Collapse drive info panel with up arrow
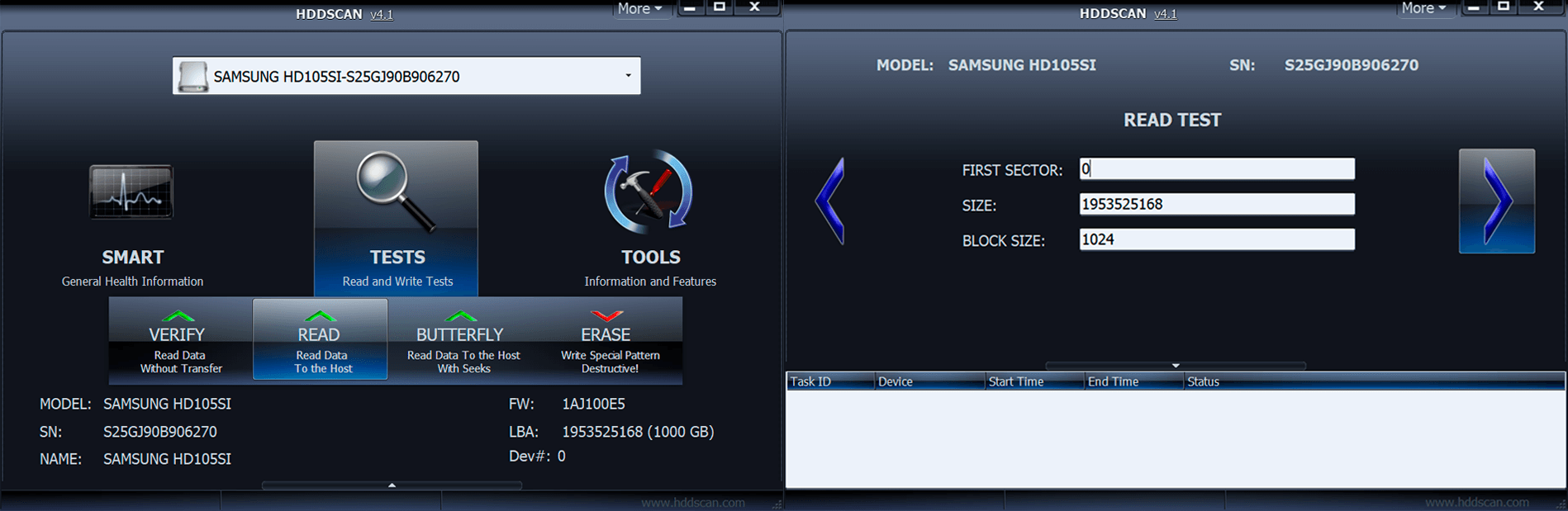This screenshot has height=511, width=1568. pyautogui.click(x=392, y=485)
